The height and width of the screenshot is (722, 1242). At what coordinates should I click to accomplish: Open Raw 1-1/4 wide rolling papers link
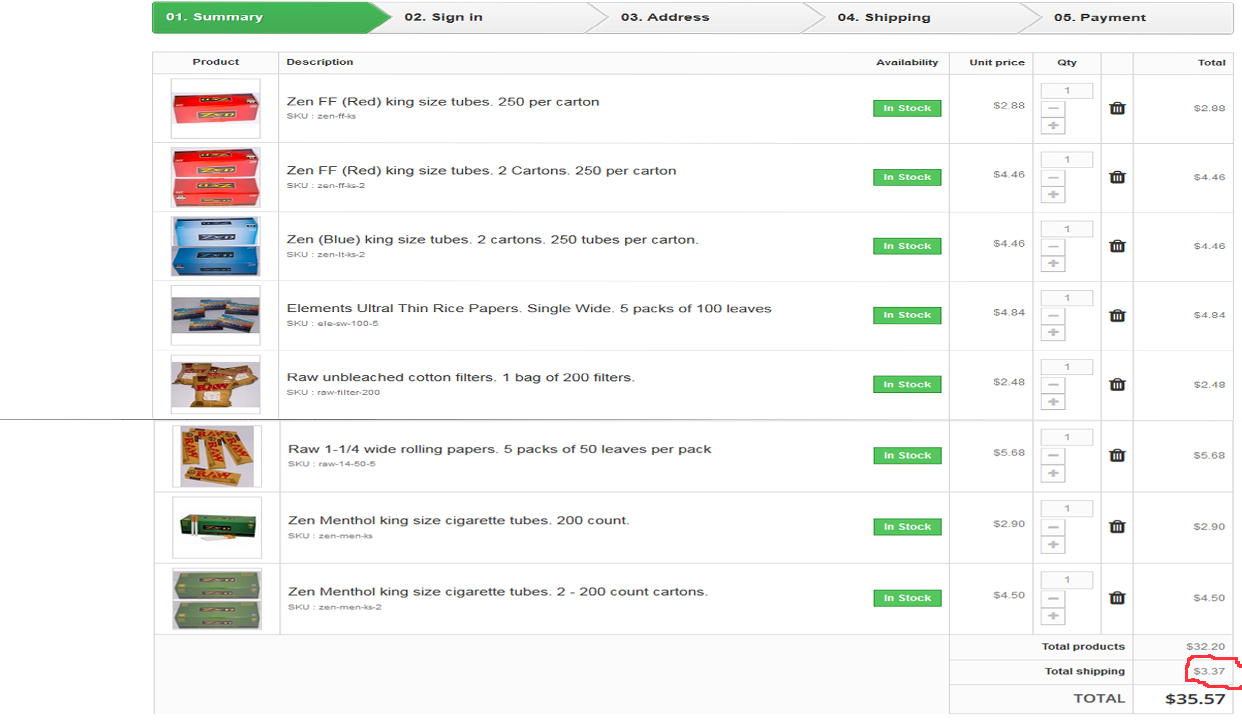(x=500, y=450)
